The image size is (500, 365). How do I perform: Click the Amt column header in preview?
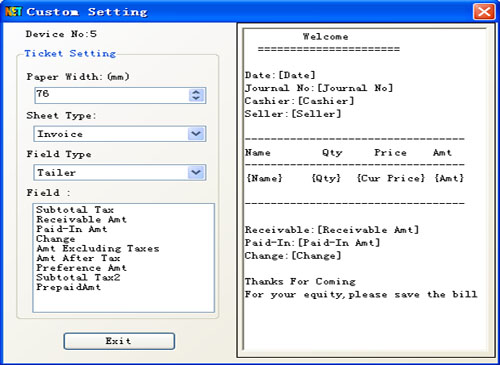pyautogui.click(x=442, y=153)
